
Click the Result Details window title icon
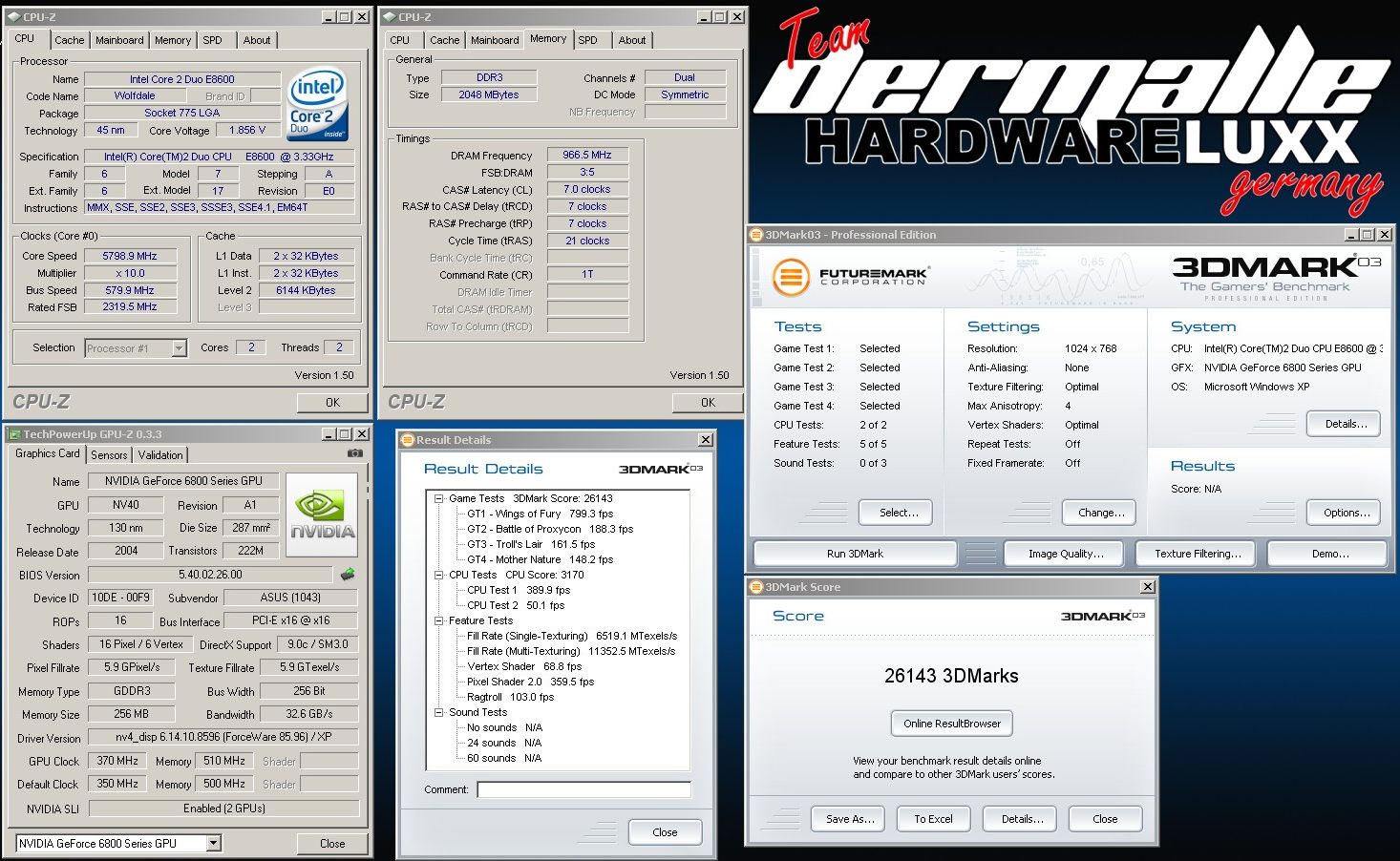[x=407, y=440]
